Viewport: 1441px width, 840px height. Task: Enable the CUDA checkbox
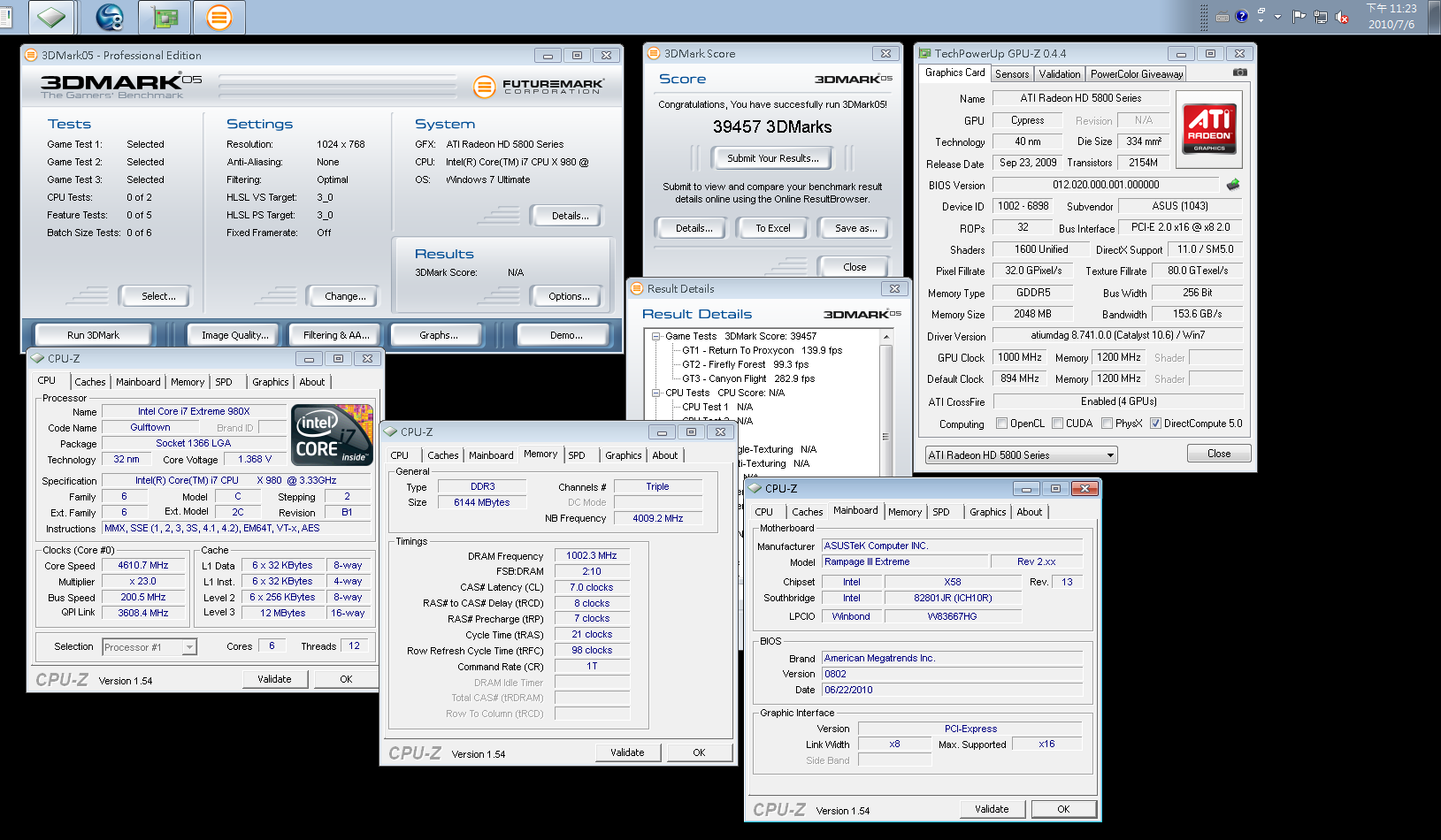(1057, 424)
